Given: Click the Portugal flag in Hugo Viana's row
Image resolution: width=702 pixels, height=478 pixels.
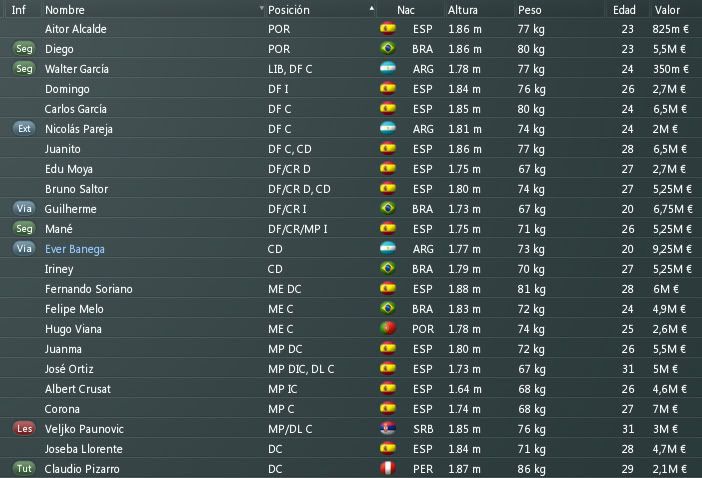Looking at the screenshot, I should click(x=388, y=328).
